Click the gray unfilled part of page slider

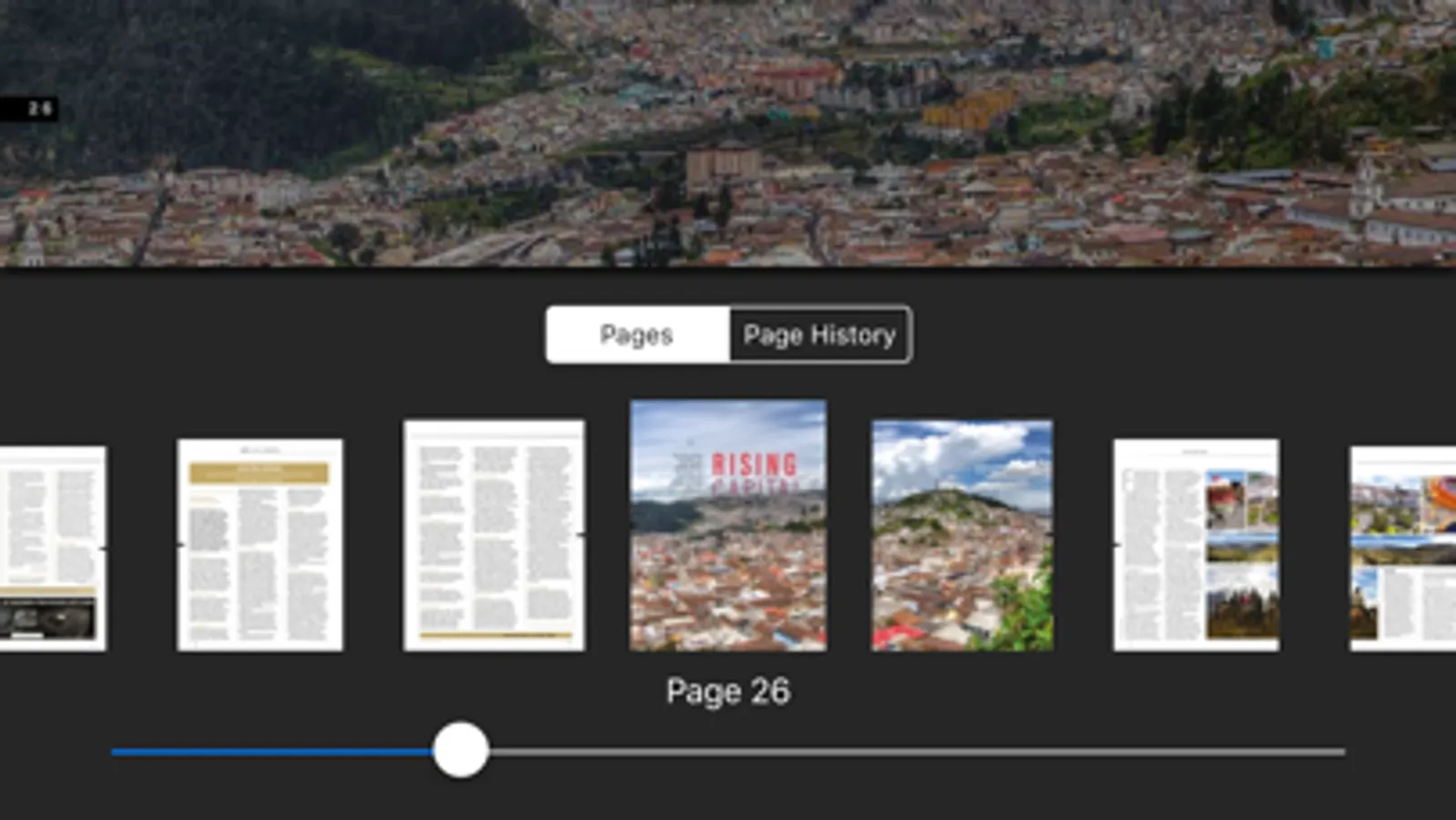(x=911, y=753)
